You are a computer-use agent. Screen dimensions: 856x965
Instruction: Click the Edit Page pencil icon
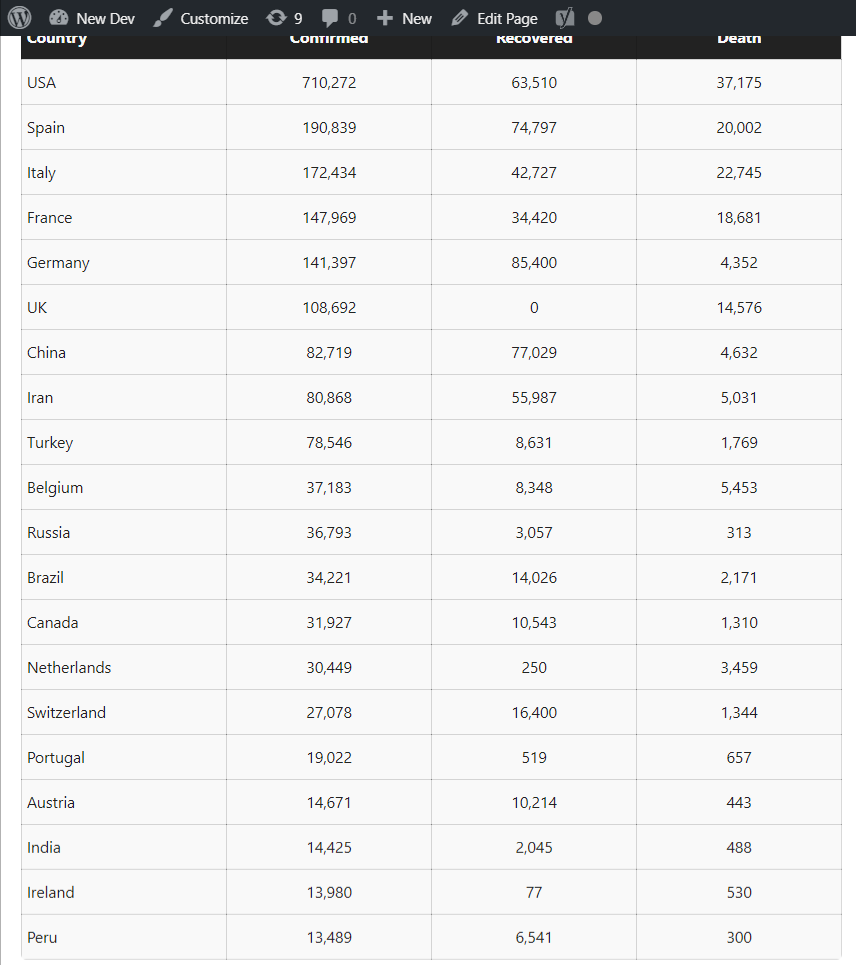(459, 18)
